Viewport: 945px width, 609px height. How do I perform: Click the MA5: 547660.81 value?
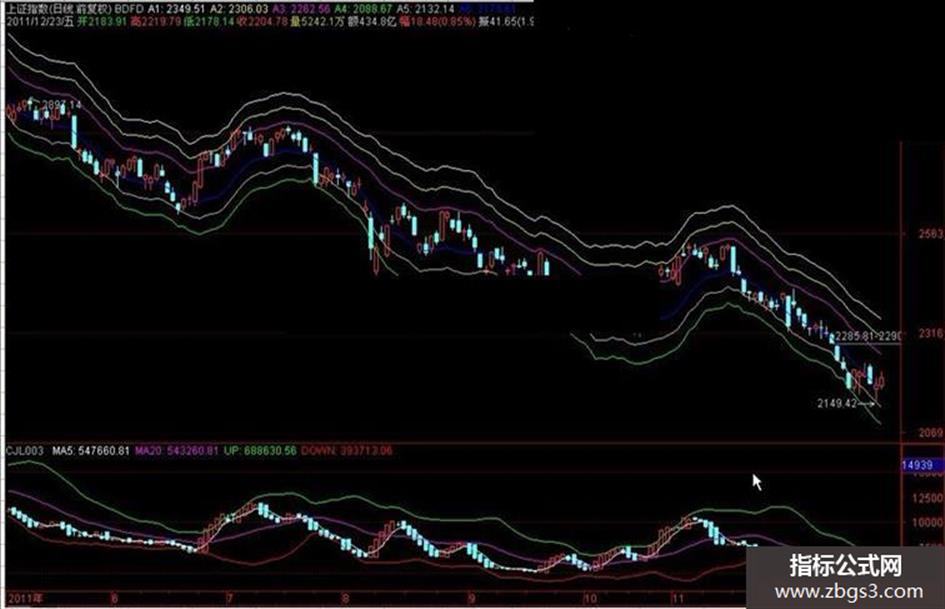(90, 450)
